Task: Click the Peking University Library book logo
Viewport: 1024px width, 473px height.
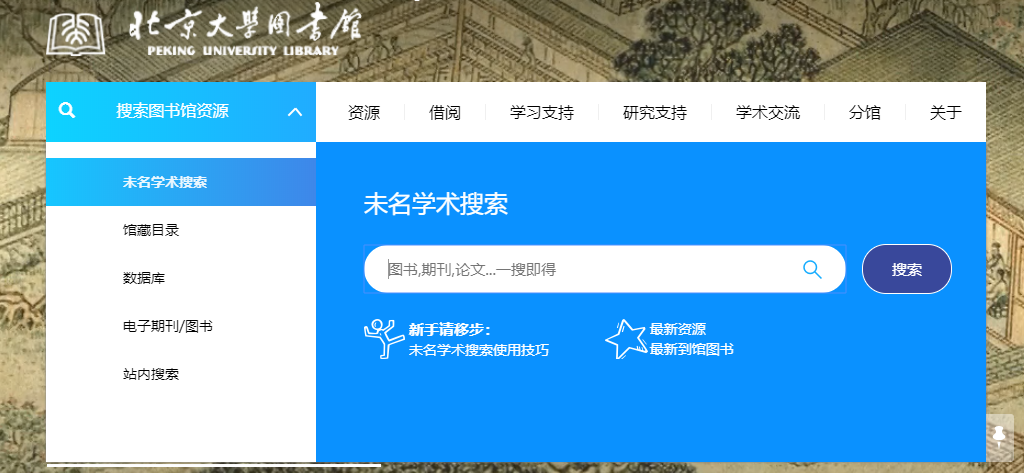Action: point(76,34)
